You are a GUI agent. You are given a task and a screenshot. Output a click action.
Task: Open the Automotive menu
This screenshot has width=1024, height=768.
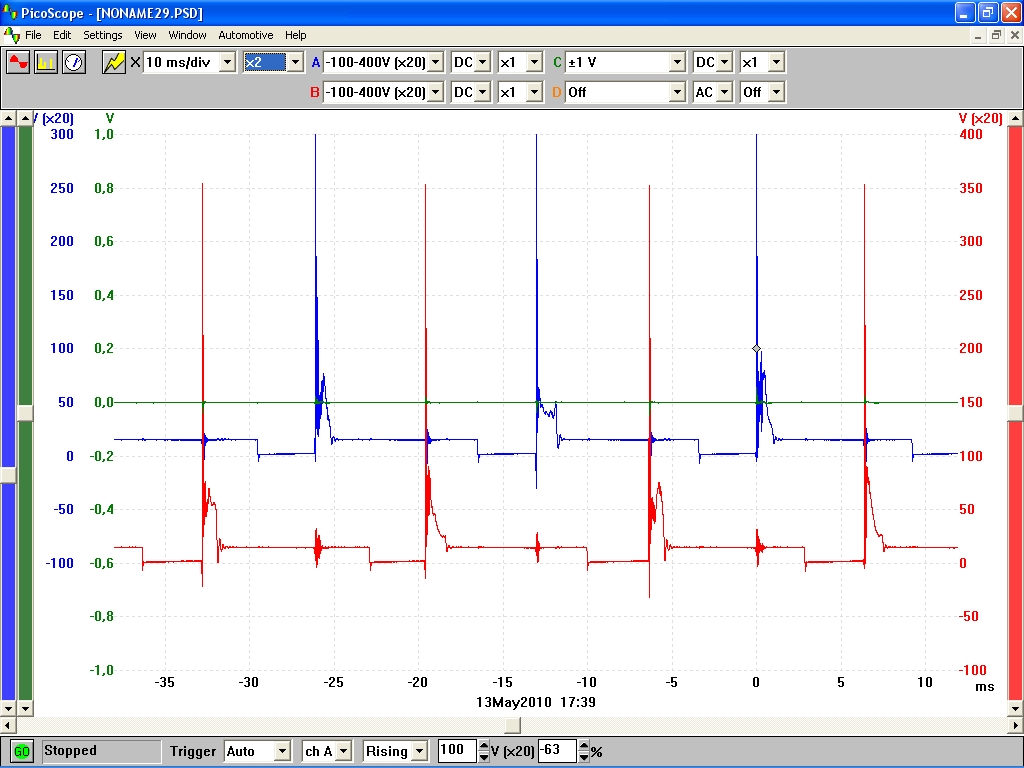245,35
